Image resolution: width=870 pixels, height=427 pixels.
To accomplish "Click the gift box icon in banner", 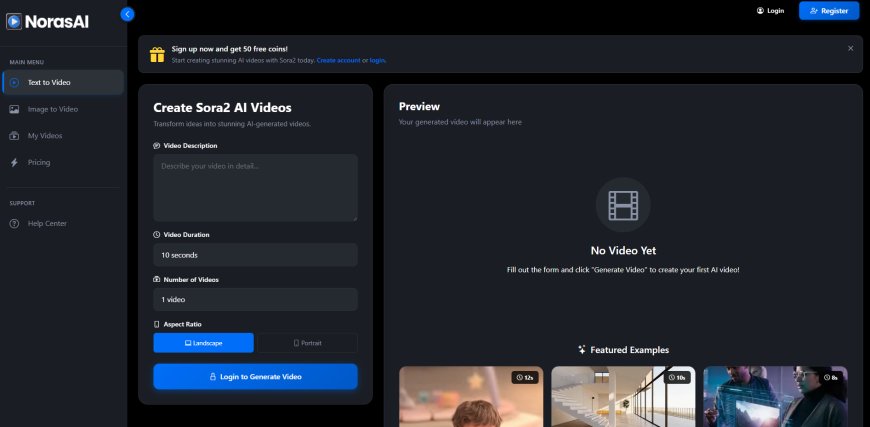I will coord(157,54).
